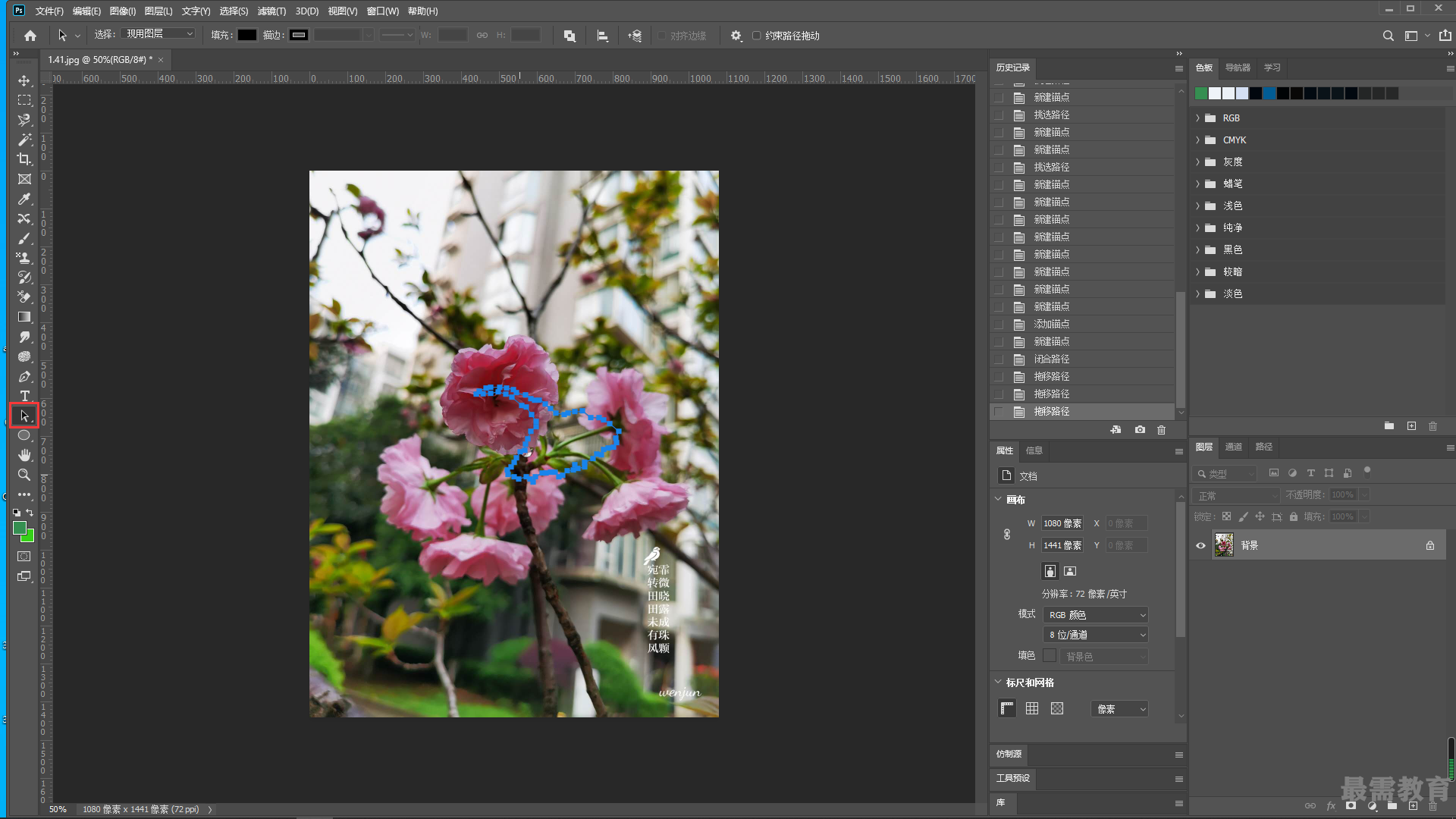Image resolution: width=1456 pixels, height=819 pixels.
Task: Select the Eraser tool
Action: [24, 297]
